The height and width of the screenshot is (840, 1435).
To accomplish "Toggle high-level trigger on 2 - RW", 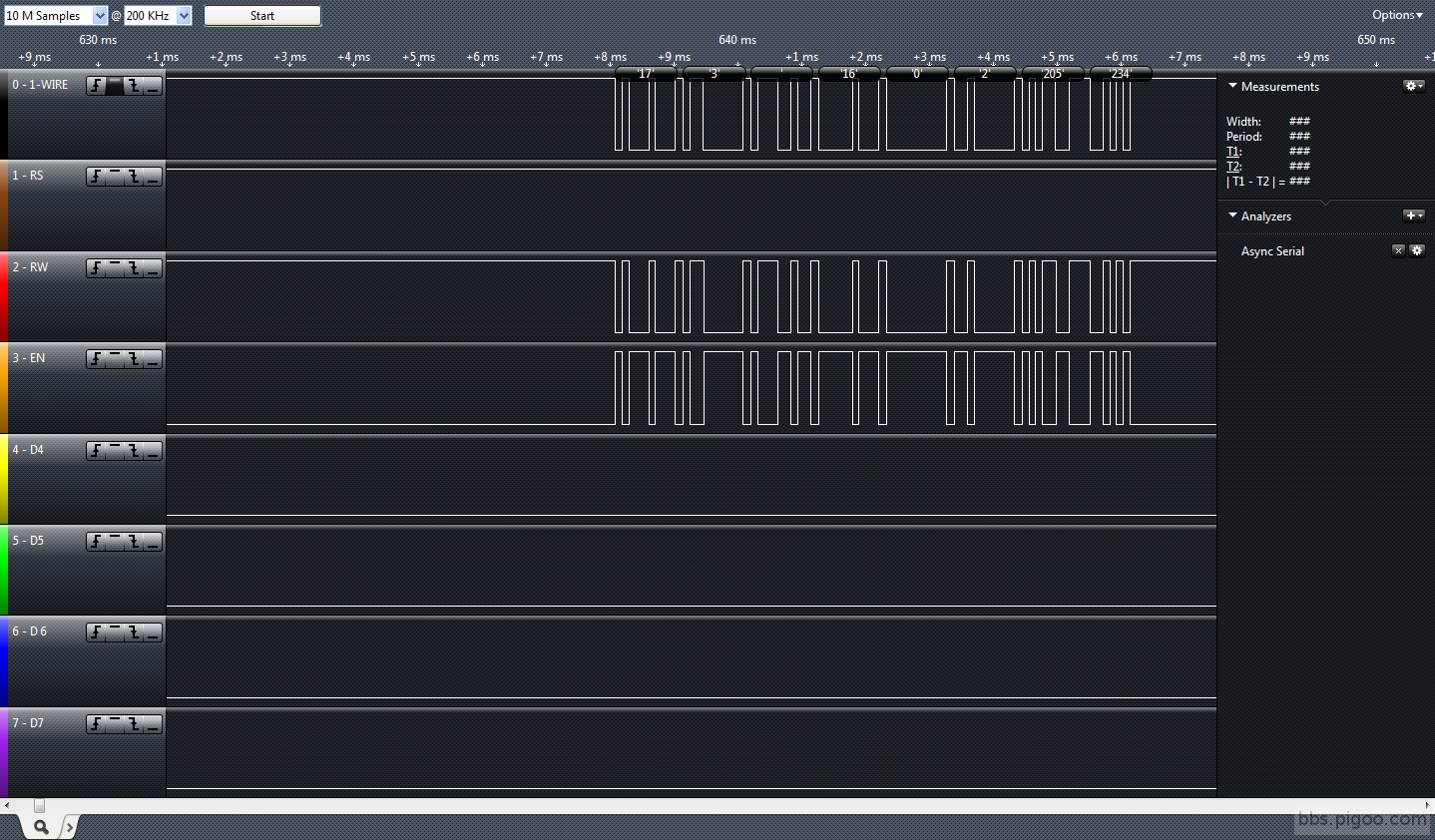I will point(115,268).
